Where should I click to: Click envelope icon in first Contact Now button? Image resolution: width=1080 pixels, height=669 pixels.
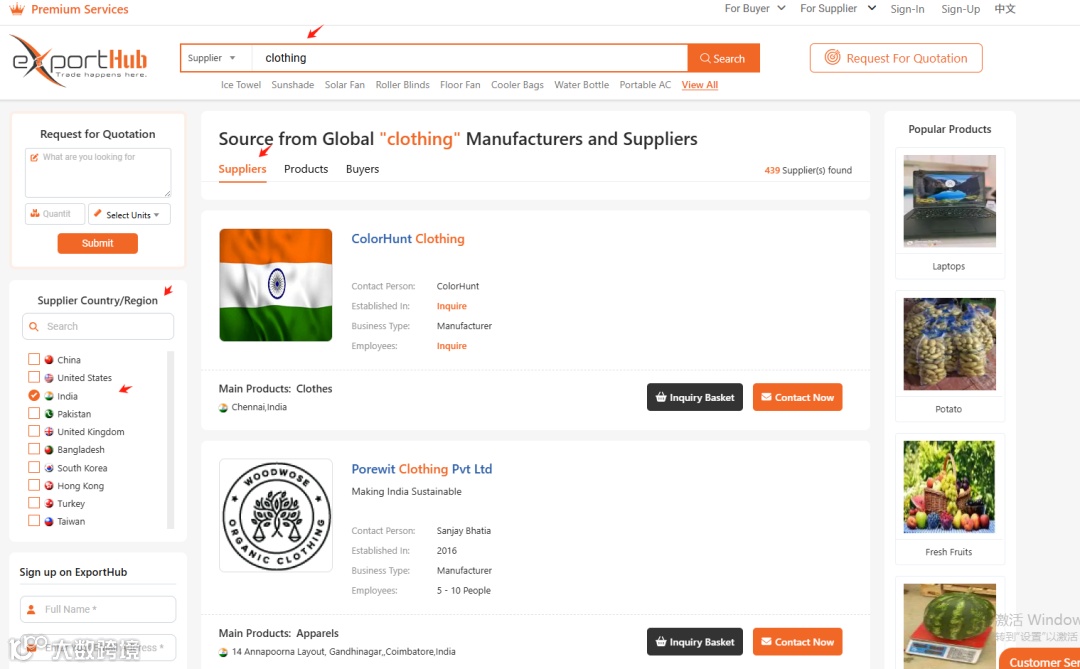(x=766, y=397)
